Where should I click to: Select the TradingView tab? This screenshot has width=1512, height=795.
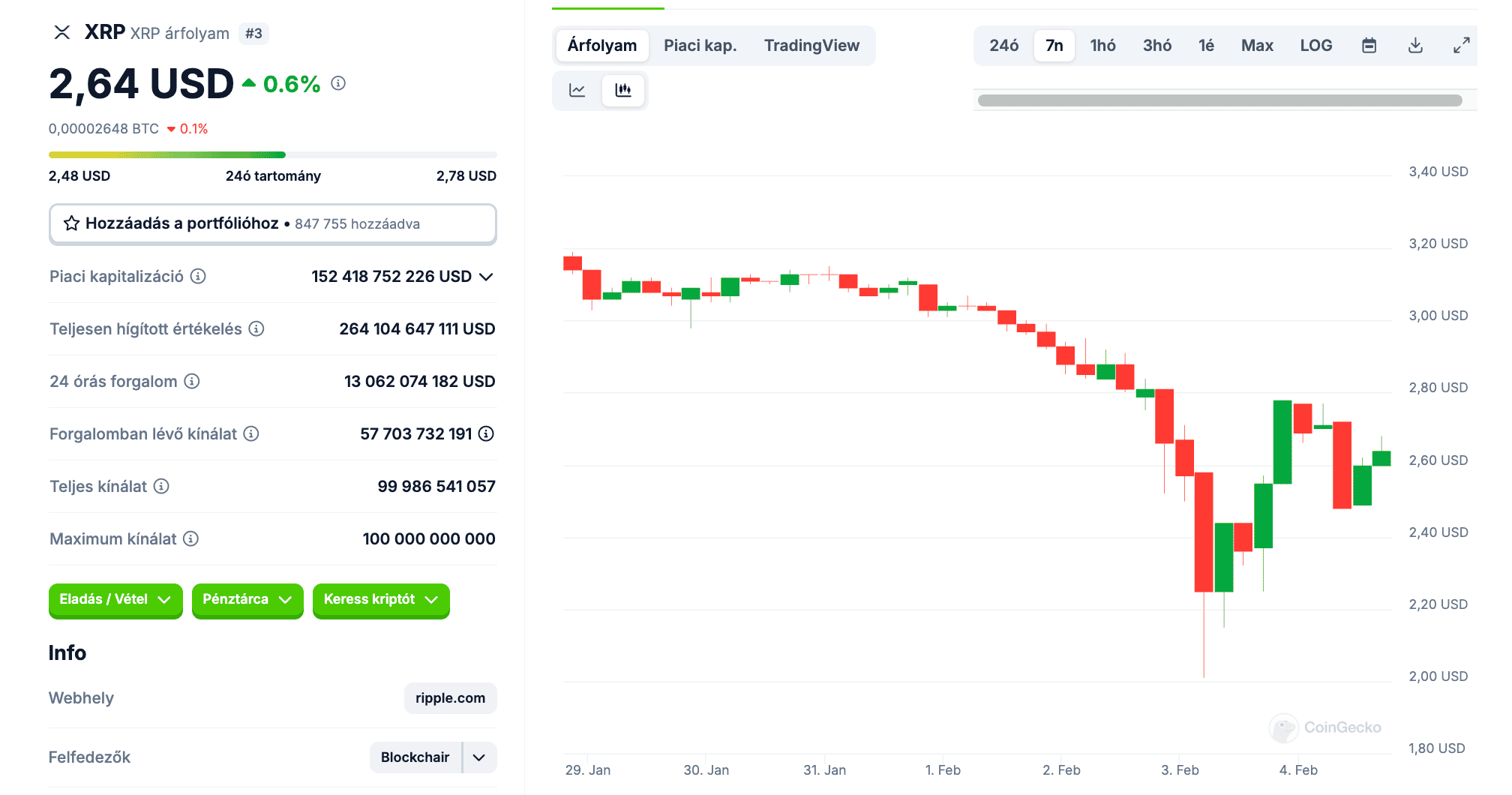[811, 46]
